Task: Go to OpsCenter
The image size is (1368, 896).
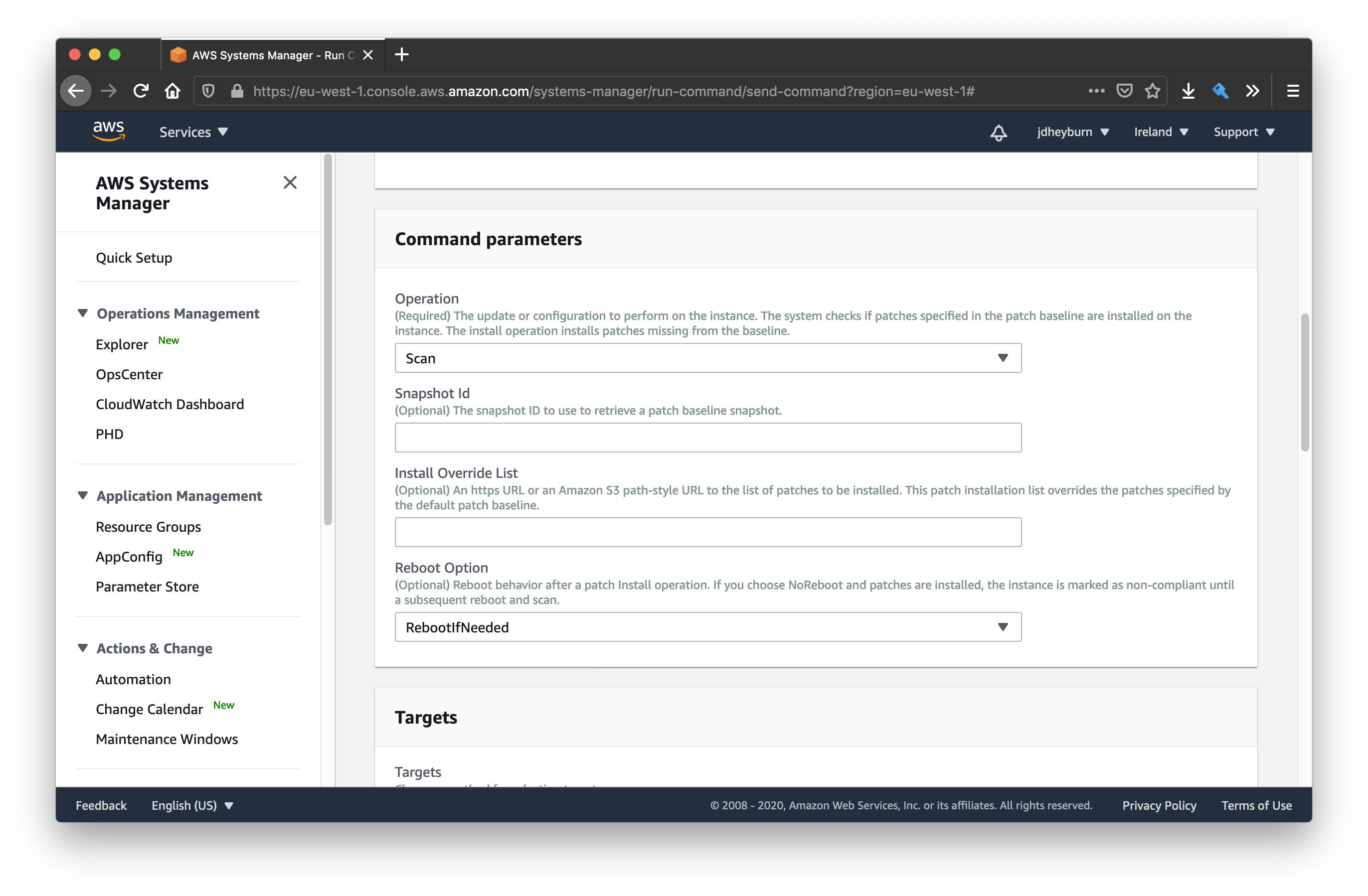Action: point(129,374)
